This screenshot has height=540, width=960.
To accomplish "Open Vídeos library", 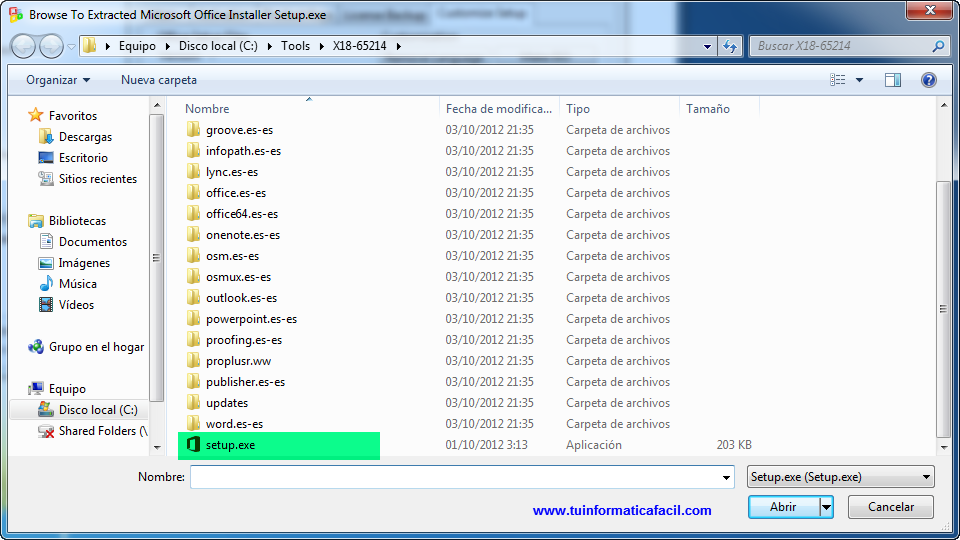I will (x=76, y=304).
